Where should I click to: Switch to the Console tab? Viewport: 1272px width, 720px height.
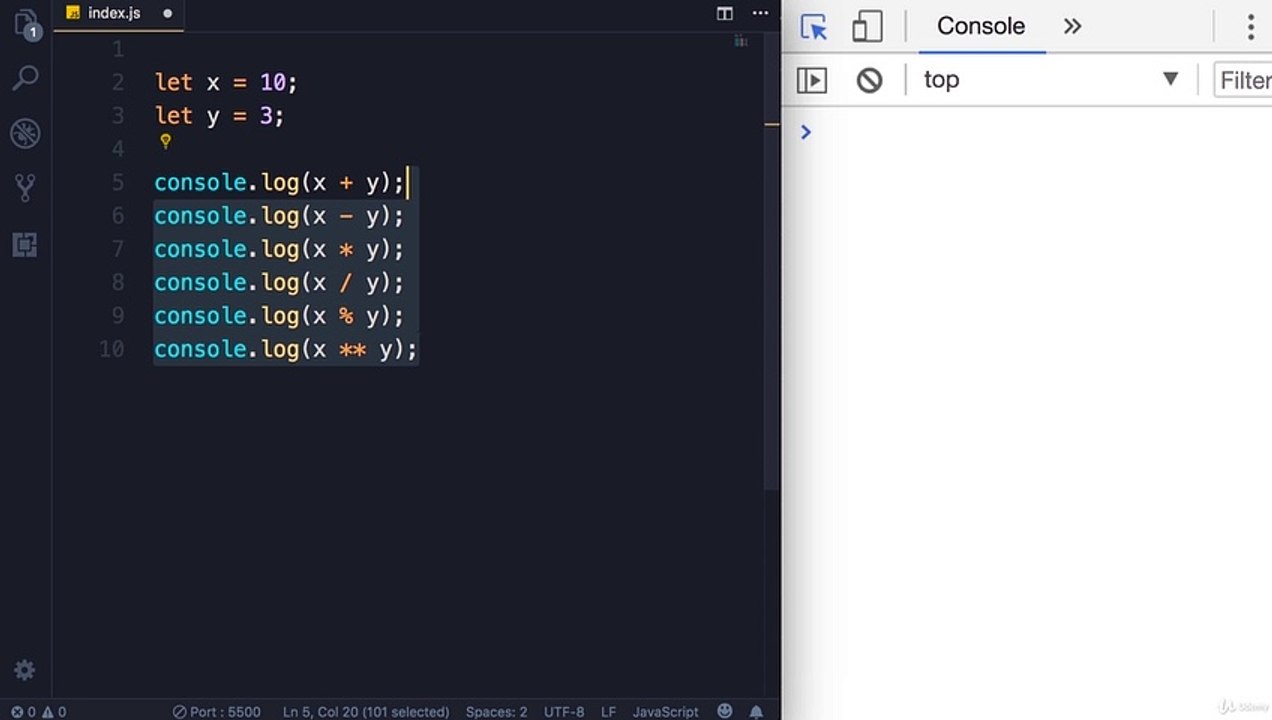click(x=981, y=26)
